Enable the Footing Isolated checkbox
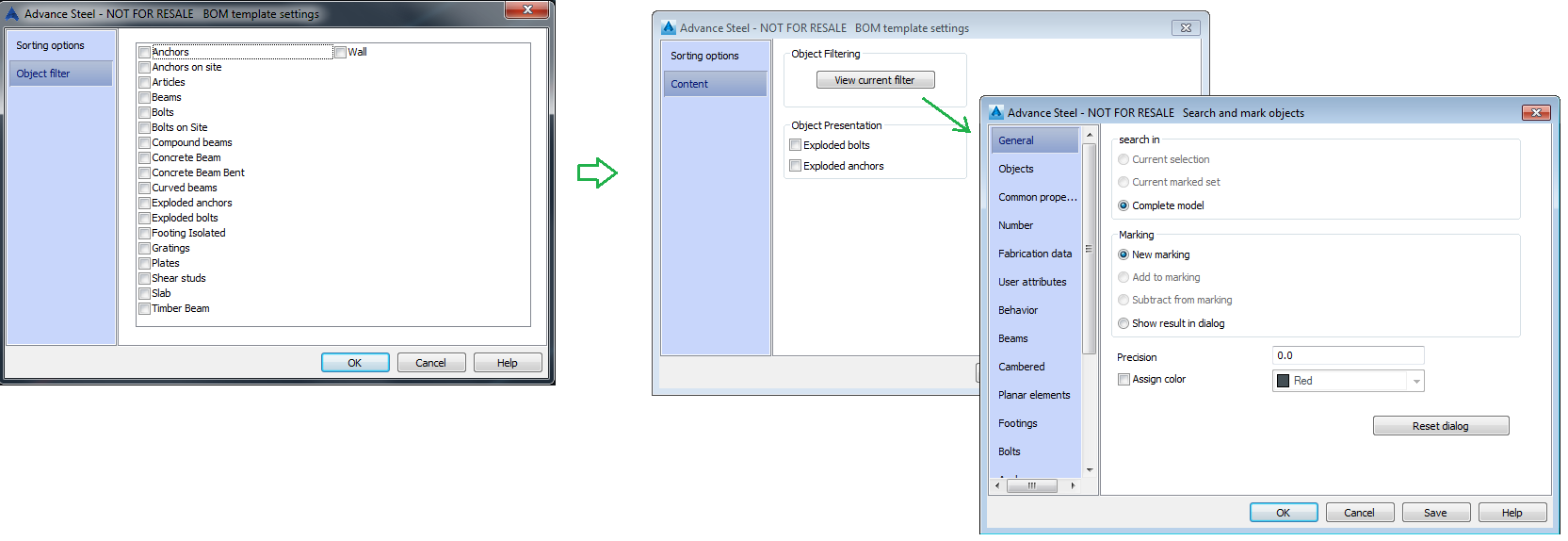The image size is (1568, 541). (x=144, y=234)
